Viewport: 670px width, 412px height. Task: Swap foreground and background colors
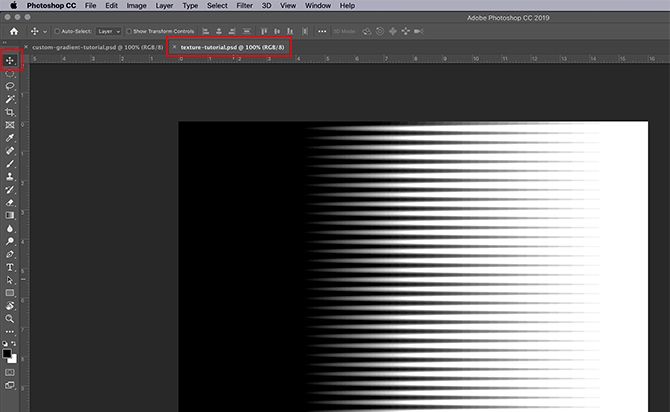pyautogui.click(x=14, y=343)
